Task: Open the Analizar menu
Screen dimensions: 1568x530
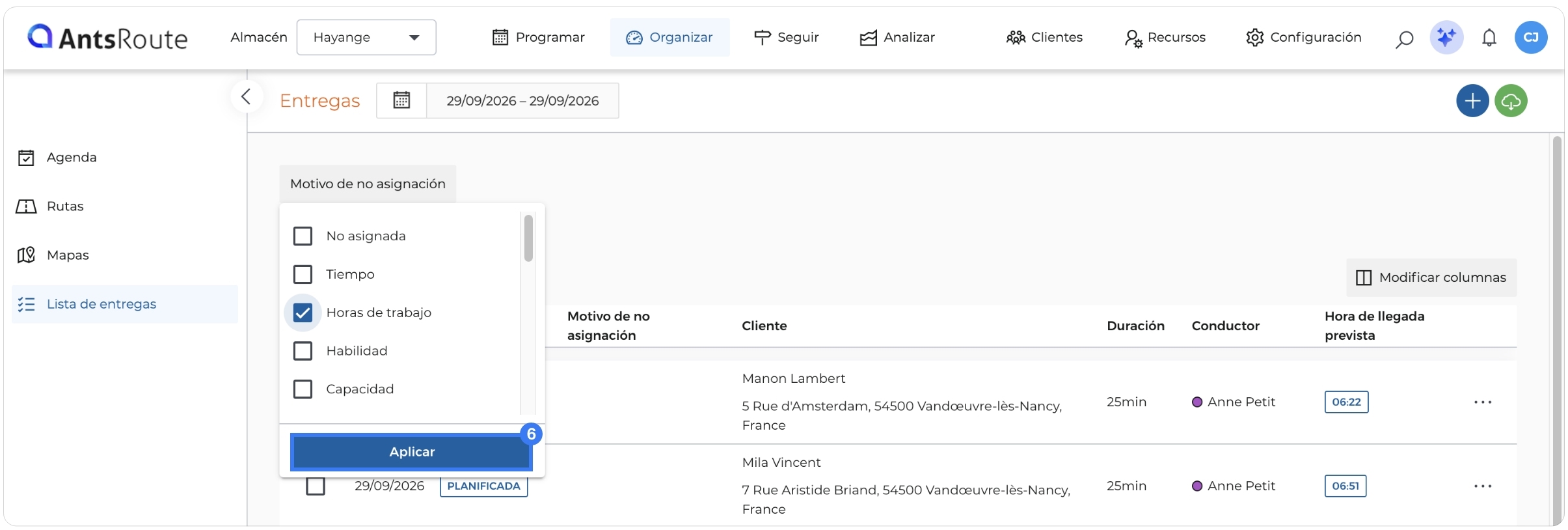Action: point(897,37)
